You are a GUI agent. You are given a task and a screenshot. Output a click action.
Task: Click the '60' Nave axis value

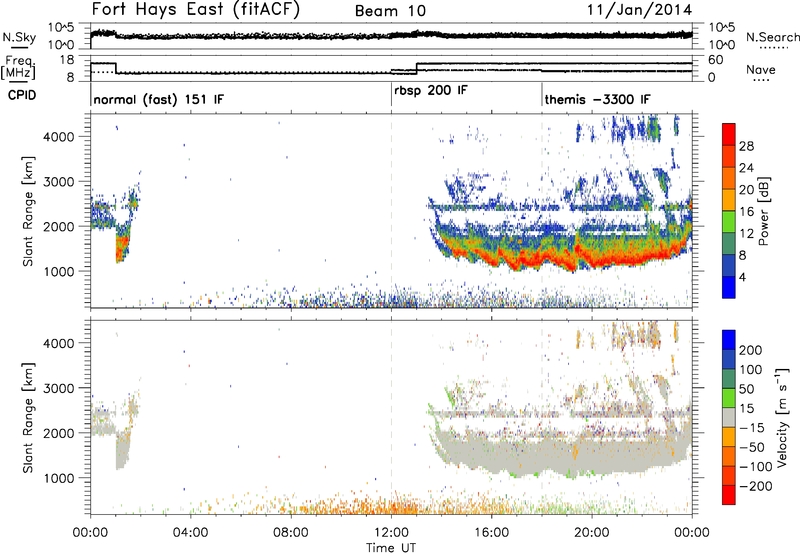[x=715, y=60]
